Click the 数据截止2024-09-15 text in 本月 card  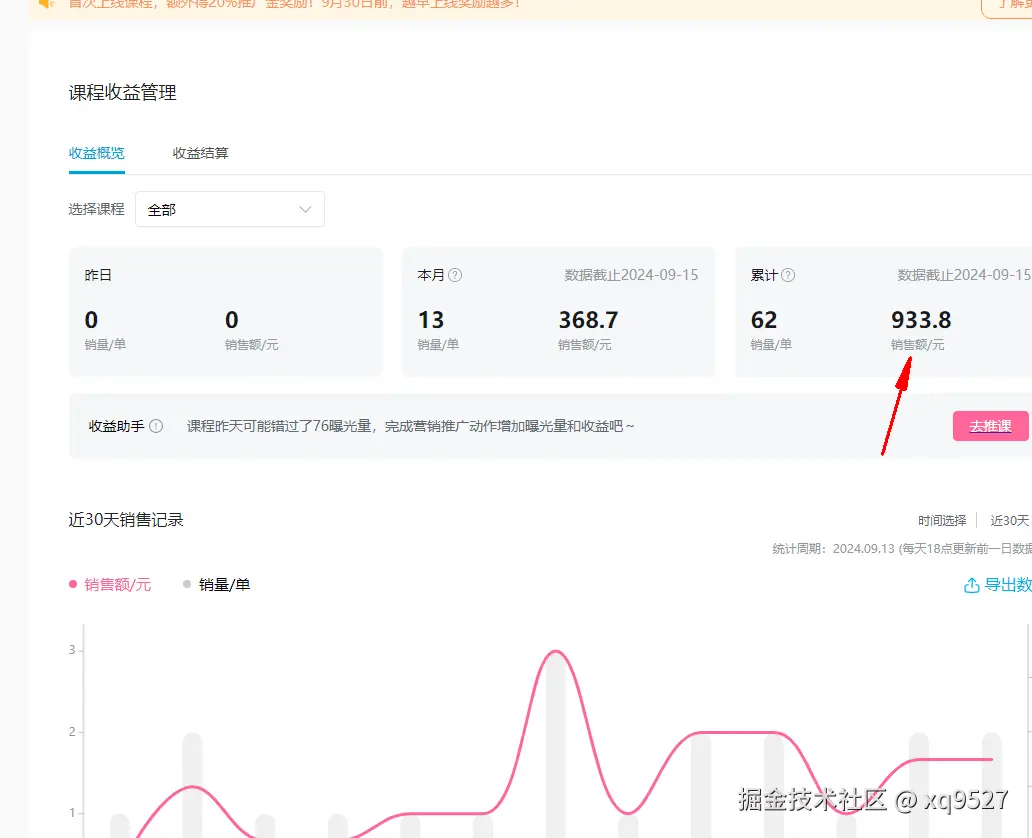click(x=631, y=275)
